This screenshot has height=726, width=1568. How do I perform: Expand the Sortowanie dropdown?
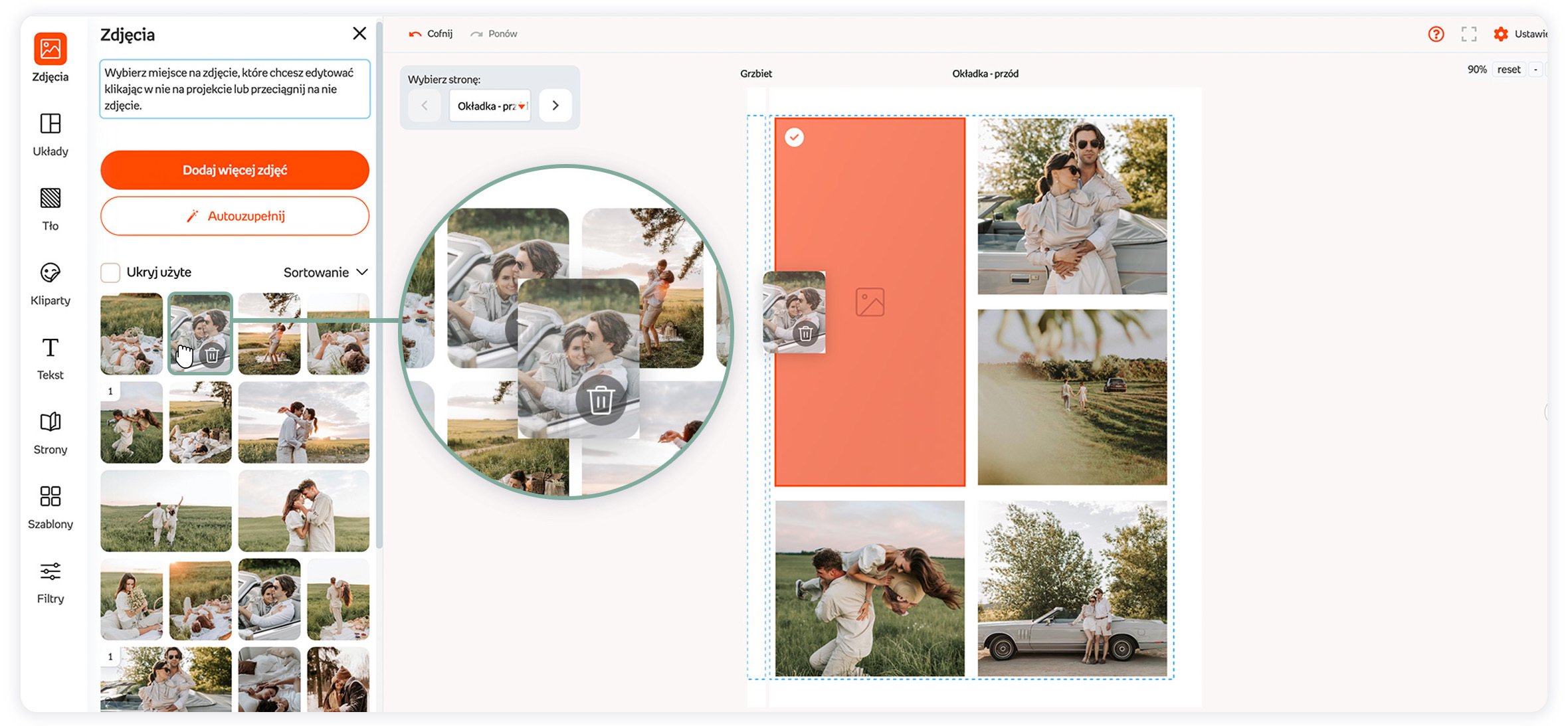tap(326, 272)
